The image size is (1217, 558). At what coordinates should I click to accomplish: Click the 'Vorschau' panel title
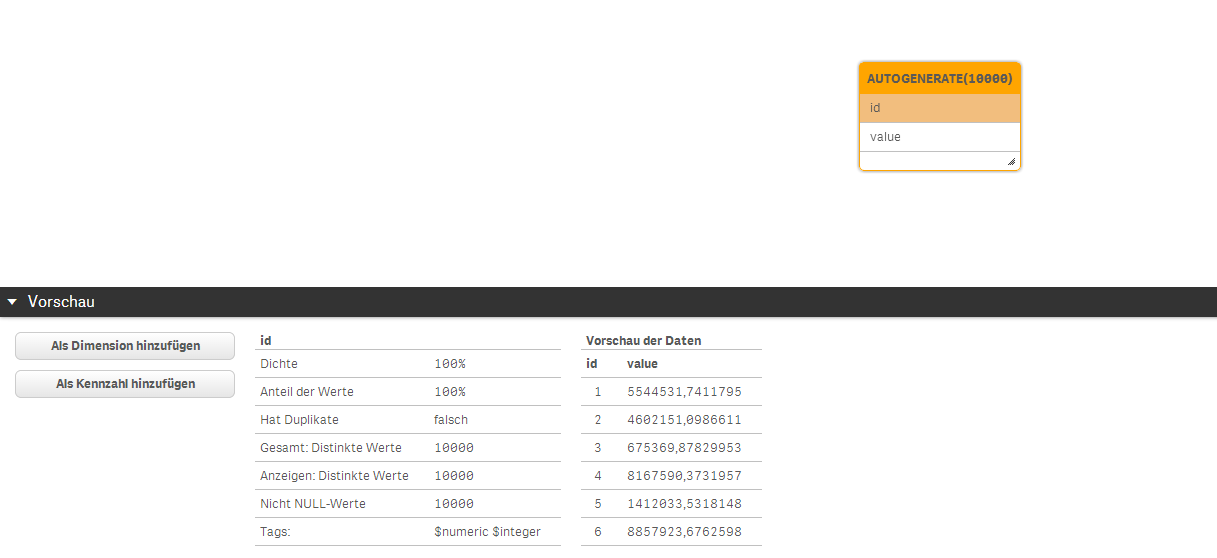[61, 301]
